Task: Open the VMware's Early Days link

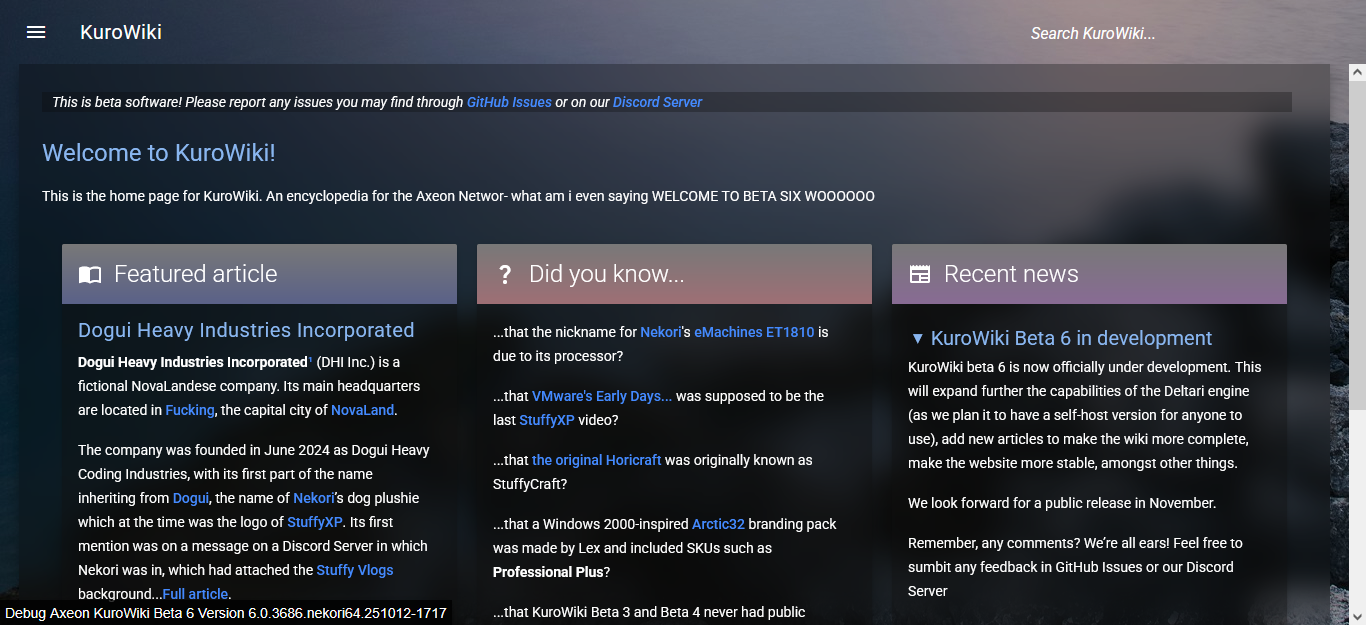Action: (601, 395)
